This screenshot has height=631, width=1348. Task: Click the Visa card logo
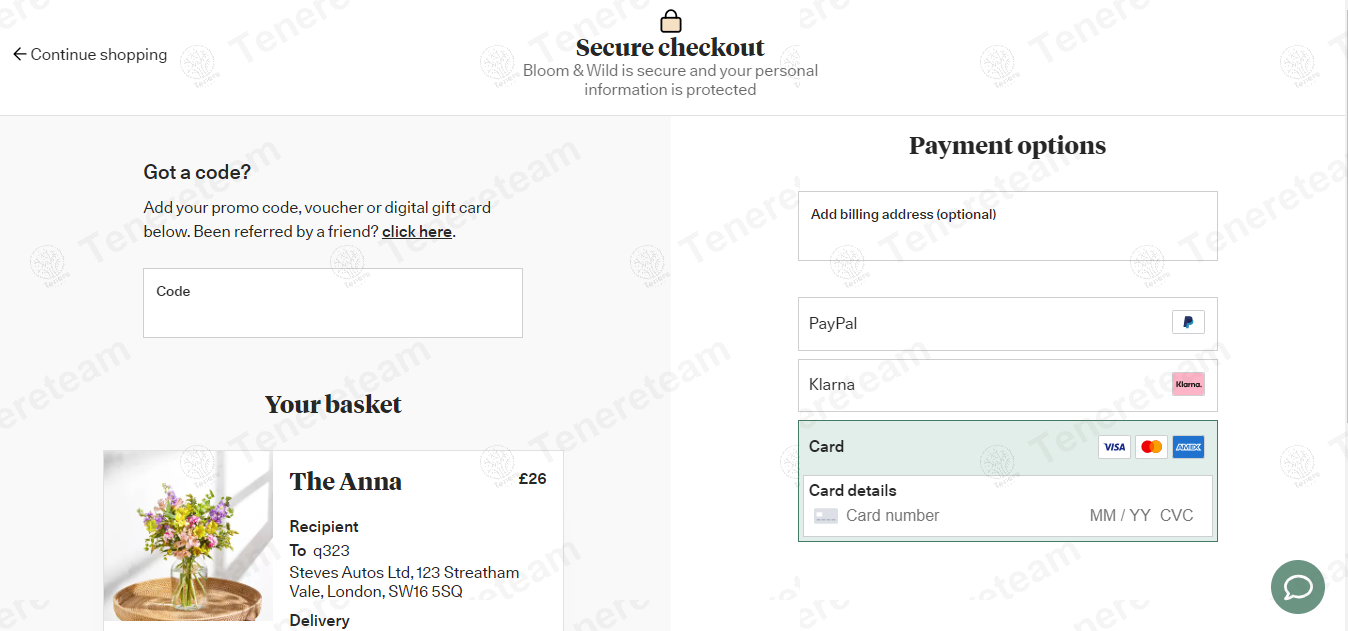tap(1114, 447)
